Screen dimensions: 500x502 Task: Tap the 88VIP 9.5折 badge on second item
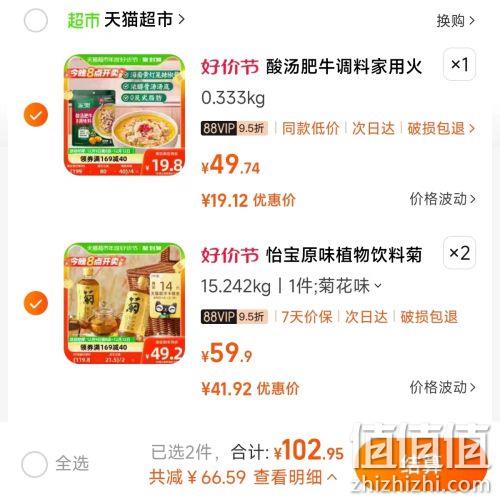[234, 316]
